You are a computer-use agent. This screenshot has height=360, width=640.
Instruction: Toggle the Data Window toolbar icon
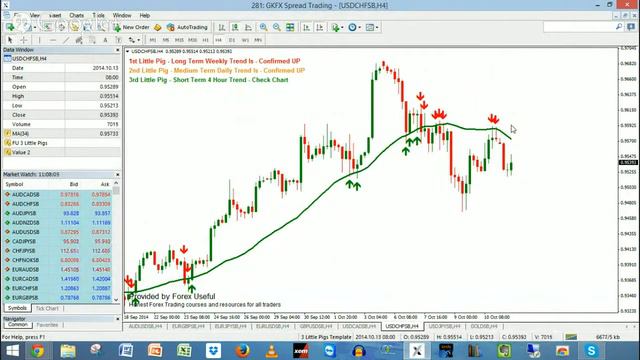click(x=61, y=27)
